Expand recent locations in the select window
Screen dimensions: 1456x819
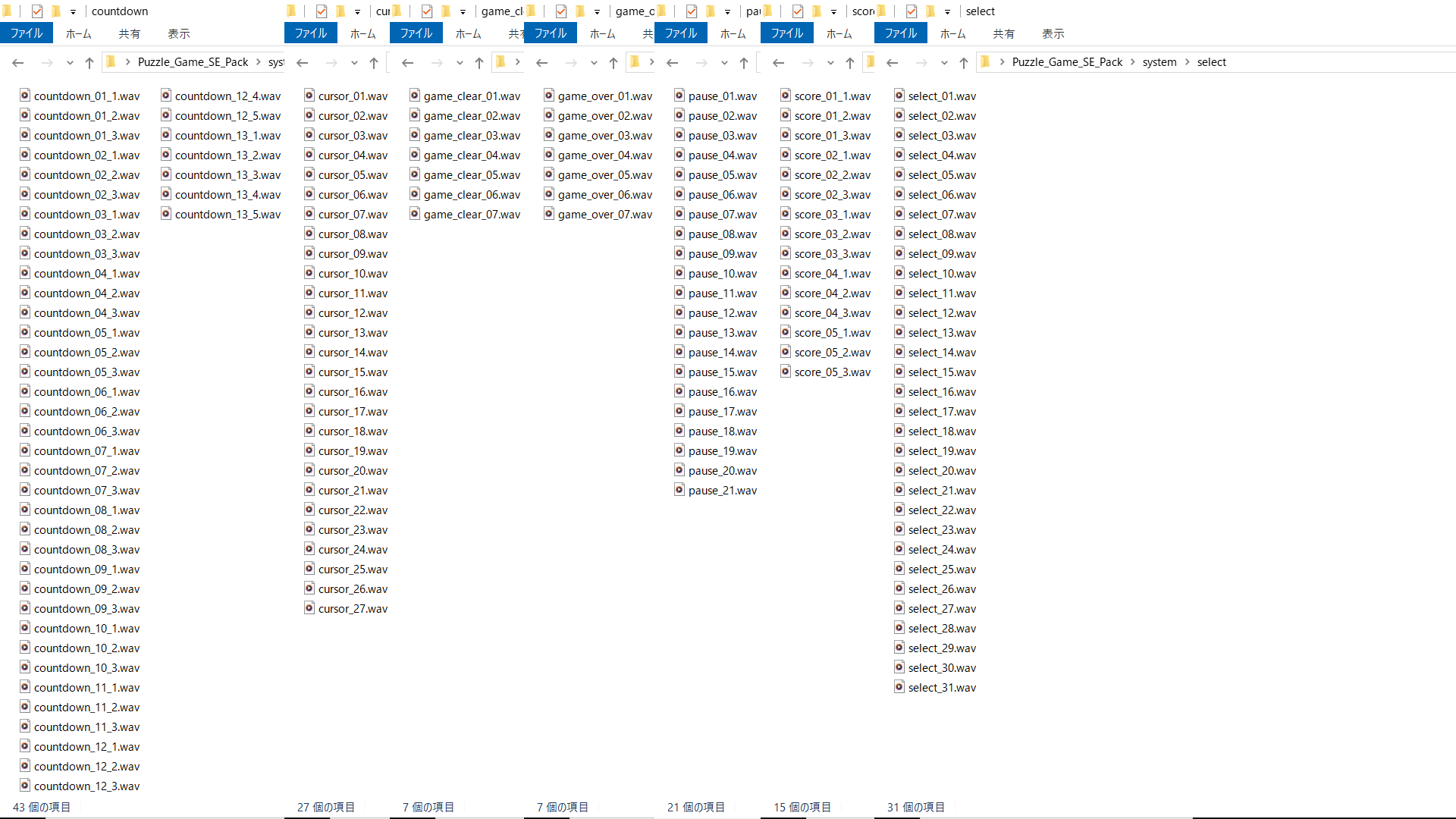point(943,63)
